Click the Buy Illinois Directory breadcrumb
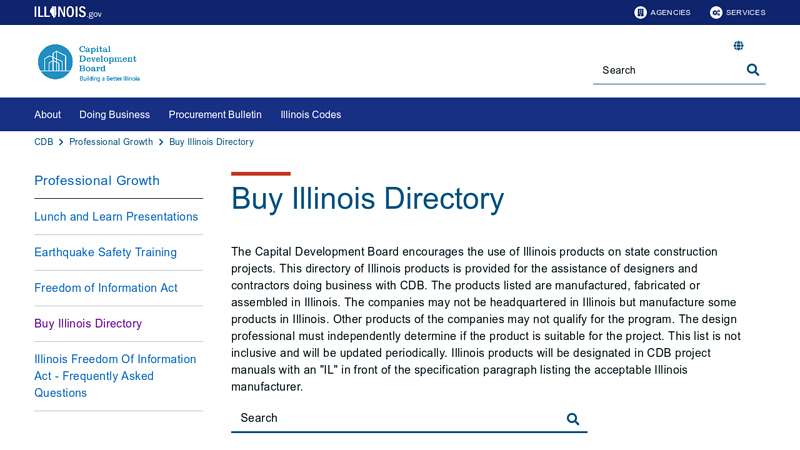Screen dimensions: 800x450 pos(211,142)
